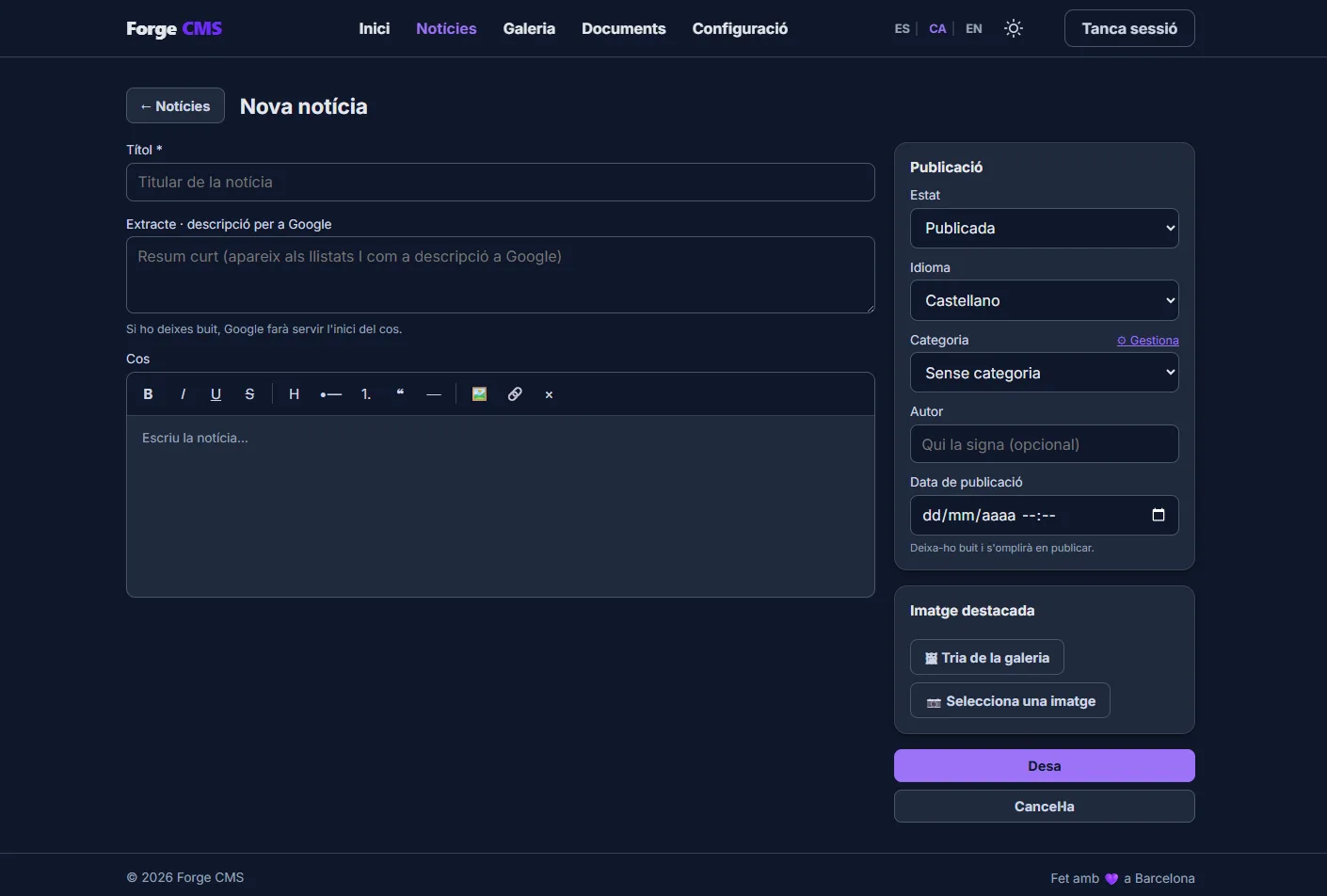
Task: Go to the Inici menu item
Action: click(374, 28)
